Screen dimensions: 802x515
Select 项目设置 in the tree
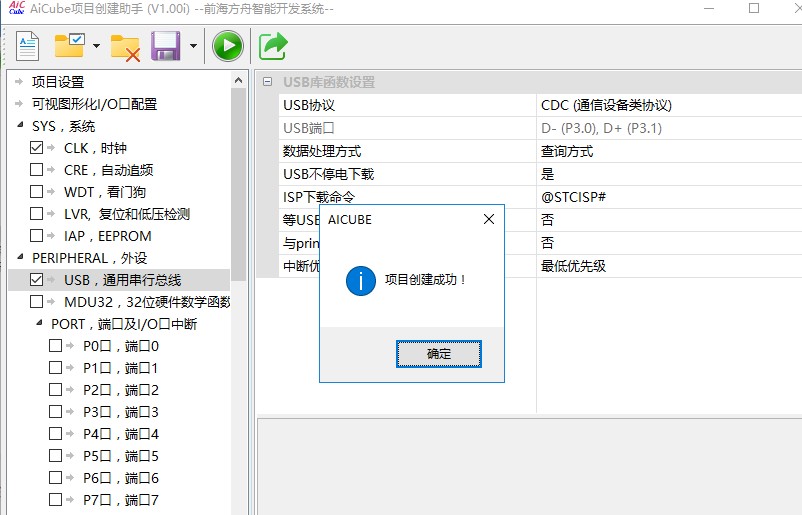pos(58,82)
